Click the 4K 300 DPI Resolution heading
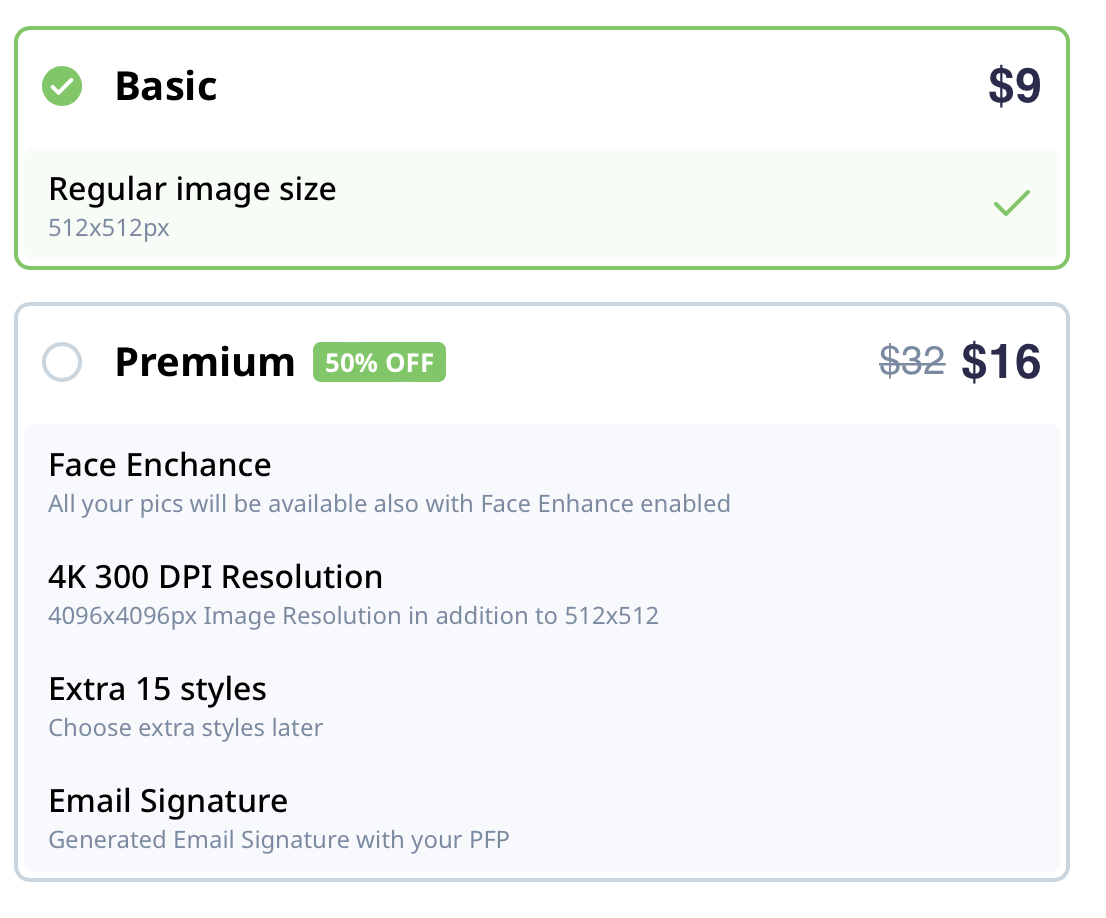The width and height of the screenshot is (1106, 918). (215, 577)
